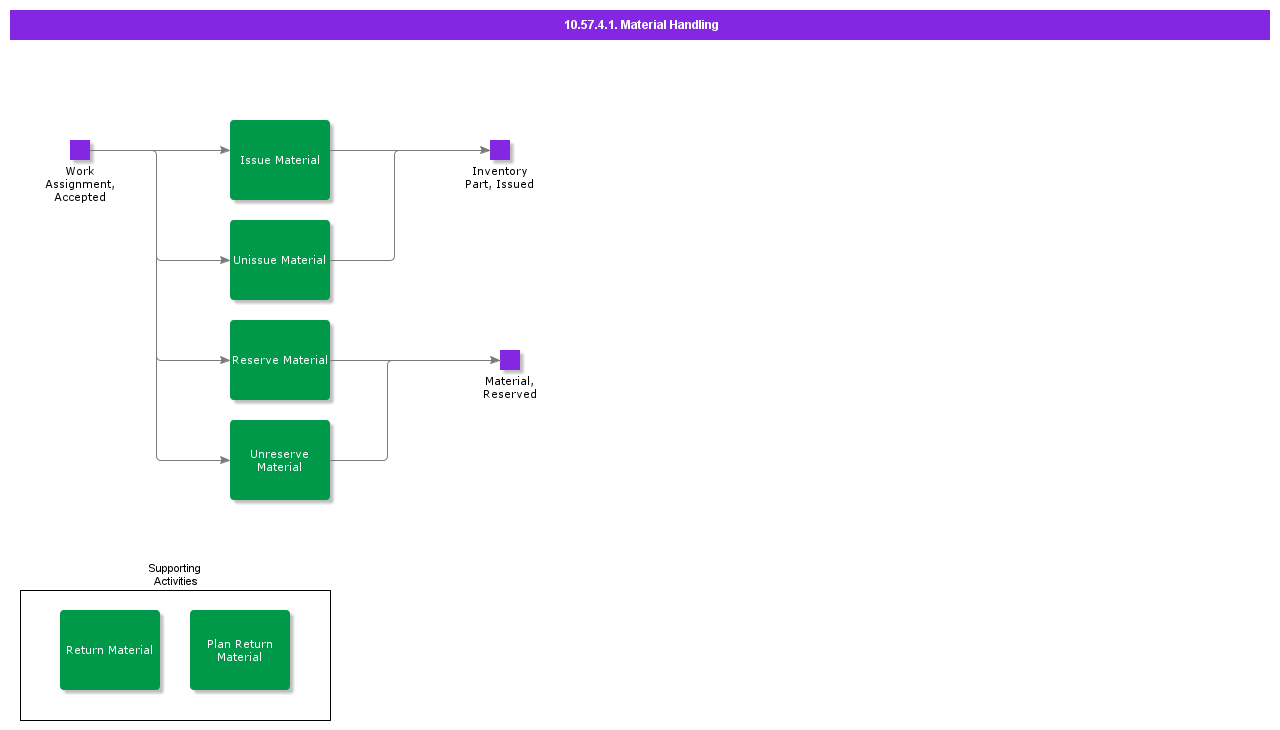This screenshot has width=1280, height=730.
Task: Open the Return Material supporting activity
Action: (110, 650)
